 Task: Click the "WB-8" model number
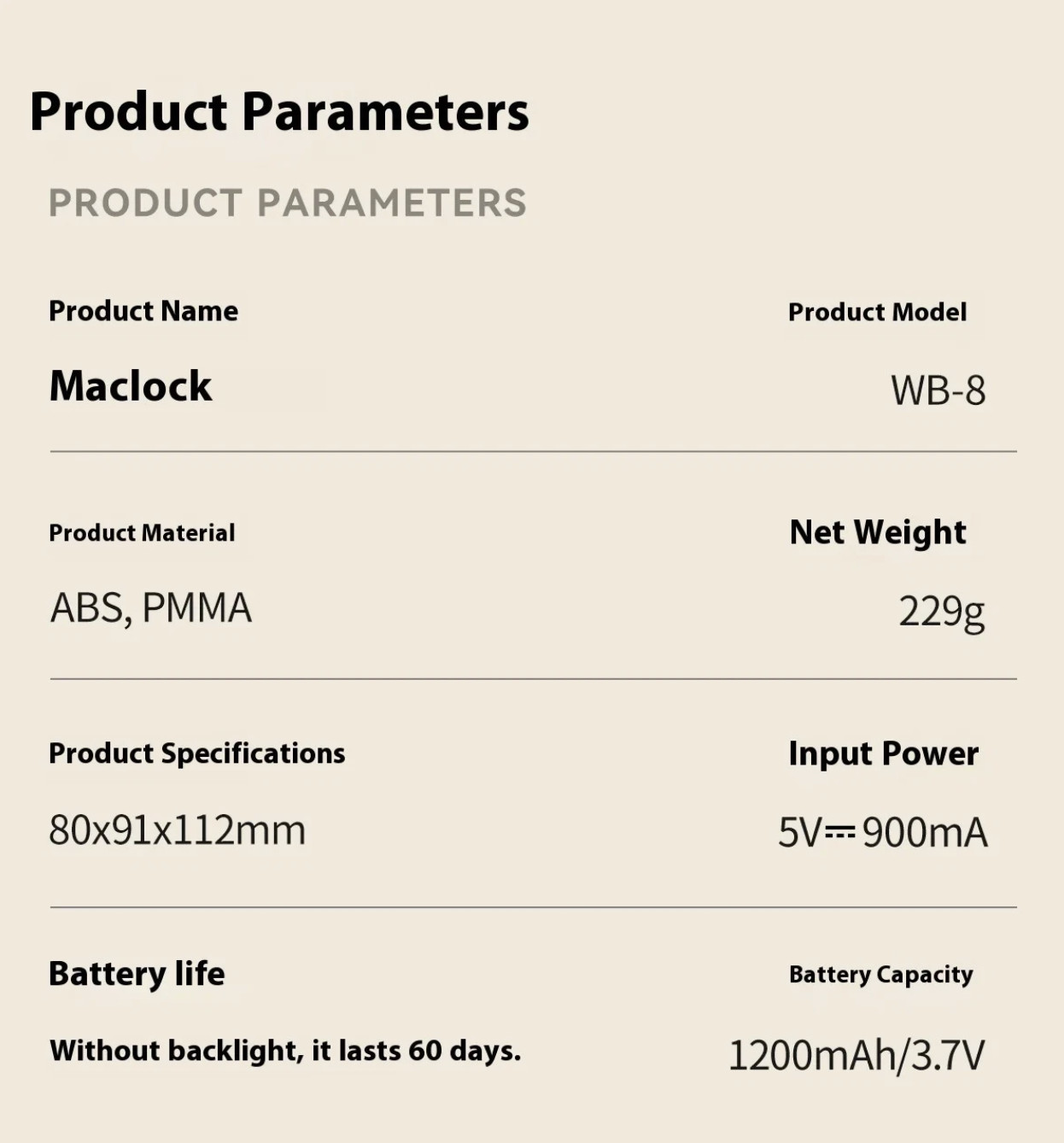pyautogui.click(x=938, y=390)
